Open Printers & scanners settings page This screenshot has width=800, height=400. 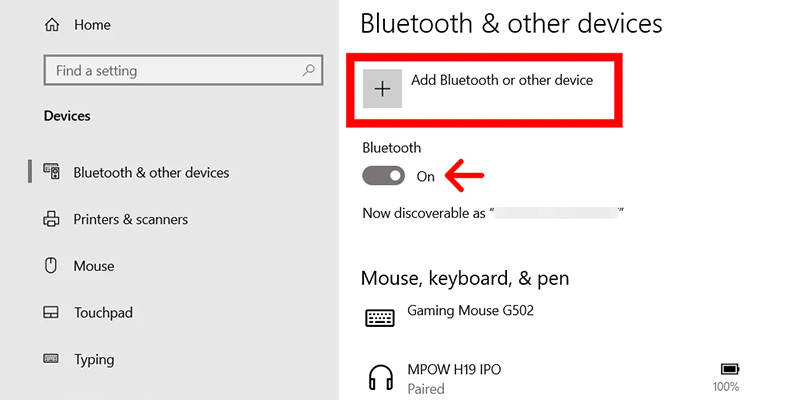130,220
